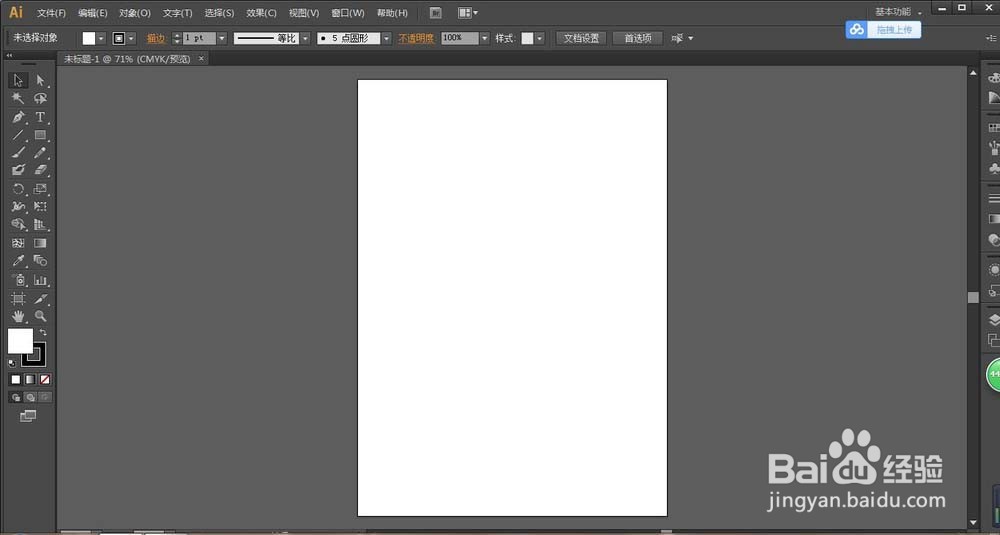
Task: Select the Shape Builder tool
Action: [x=18, y=224]
